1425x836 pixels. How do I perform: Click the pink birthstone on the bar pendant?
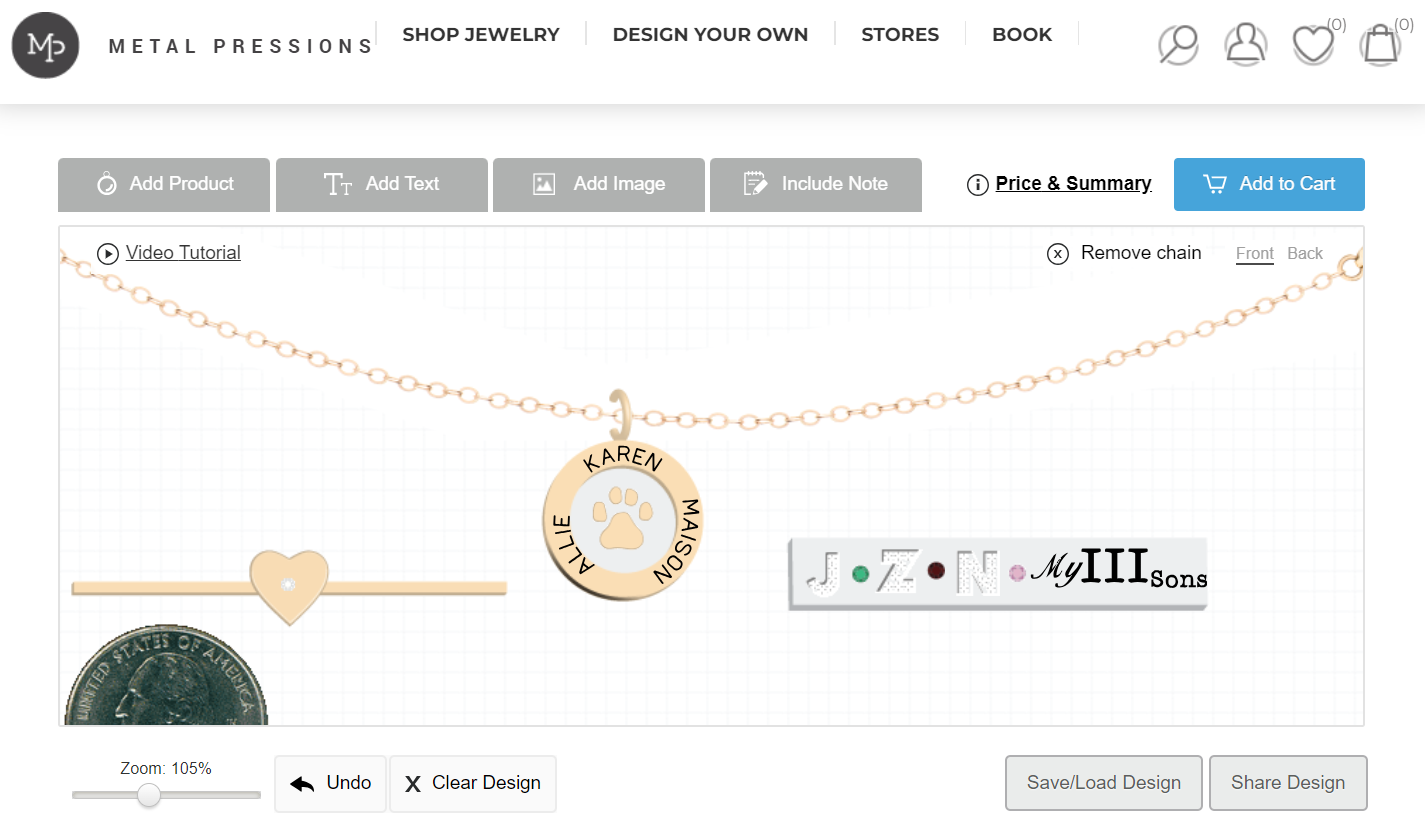pyautogui.click(x=1018, y=573)
